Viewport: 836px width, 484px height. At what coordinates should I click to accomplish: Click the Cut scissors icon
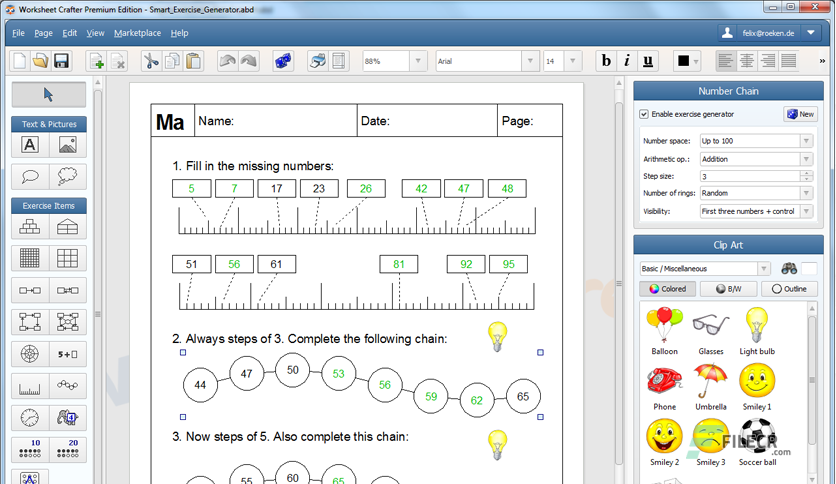151,61
